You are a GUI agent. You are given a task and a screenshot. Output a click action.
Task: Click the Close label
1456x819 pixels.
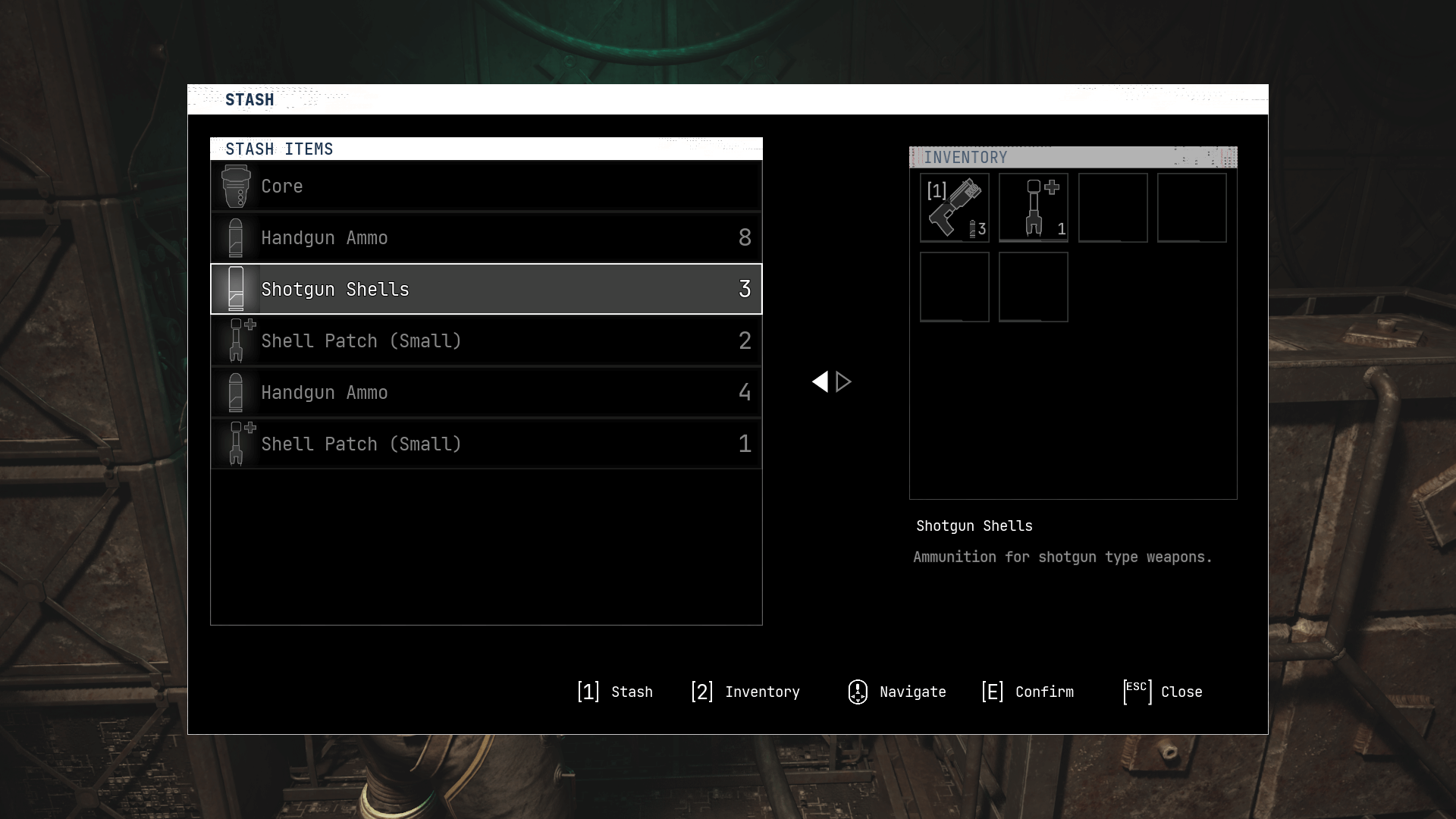click(x=1181, y=692)
